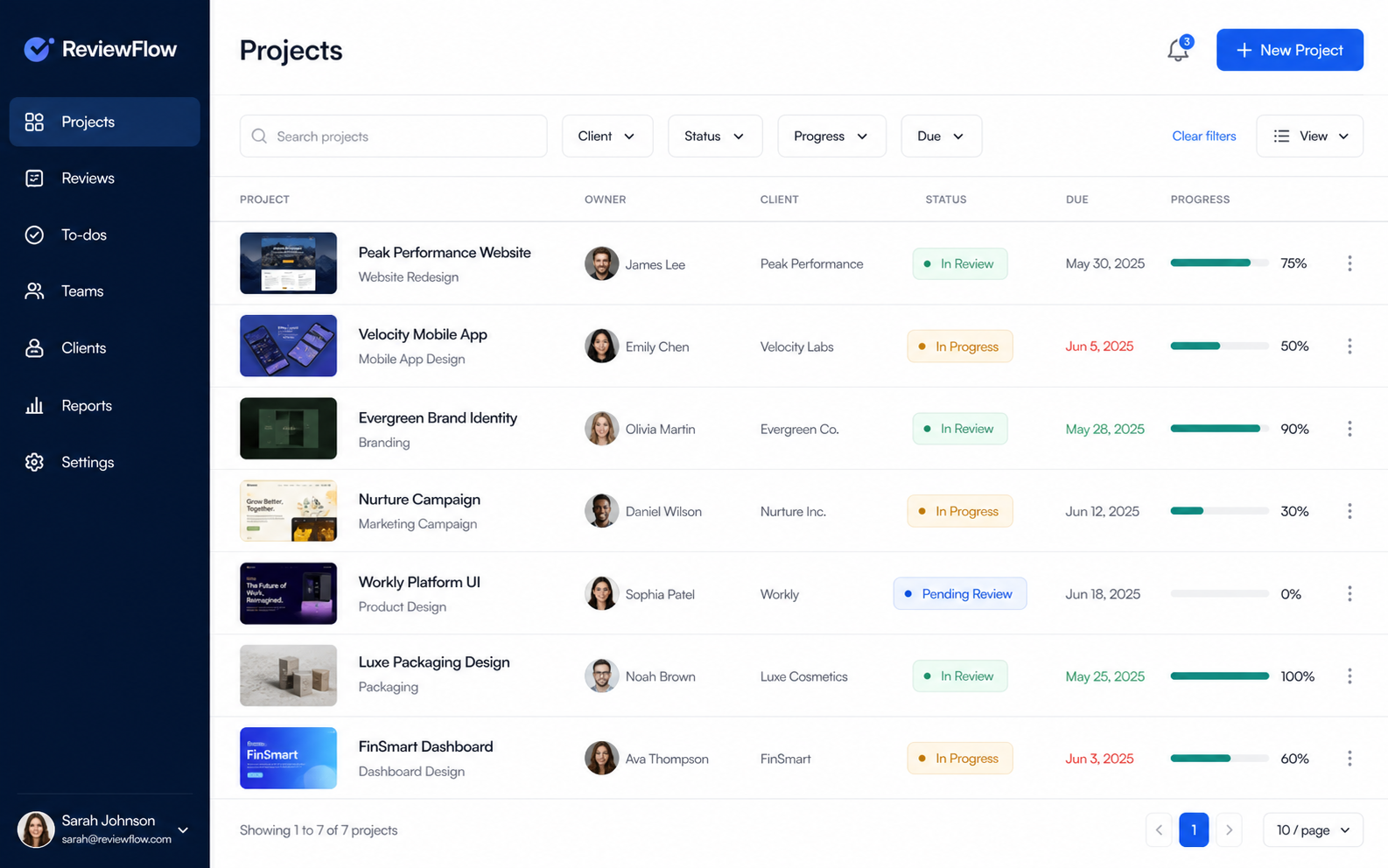Click Ava Thompson's avatar
The height and width of the screenshot is (868, 1388).
click(x=601, y=758)
